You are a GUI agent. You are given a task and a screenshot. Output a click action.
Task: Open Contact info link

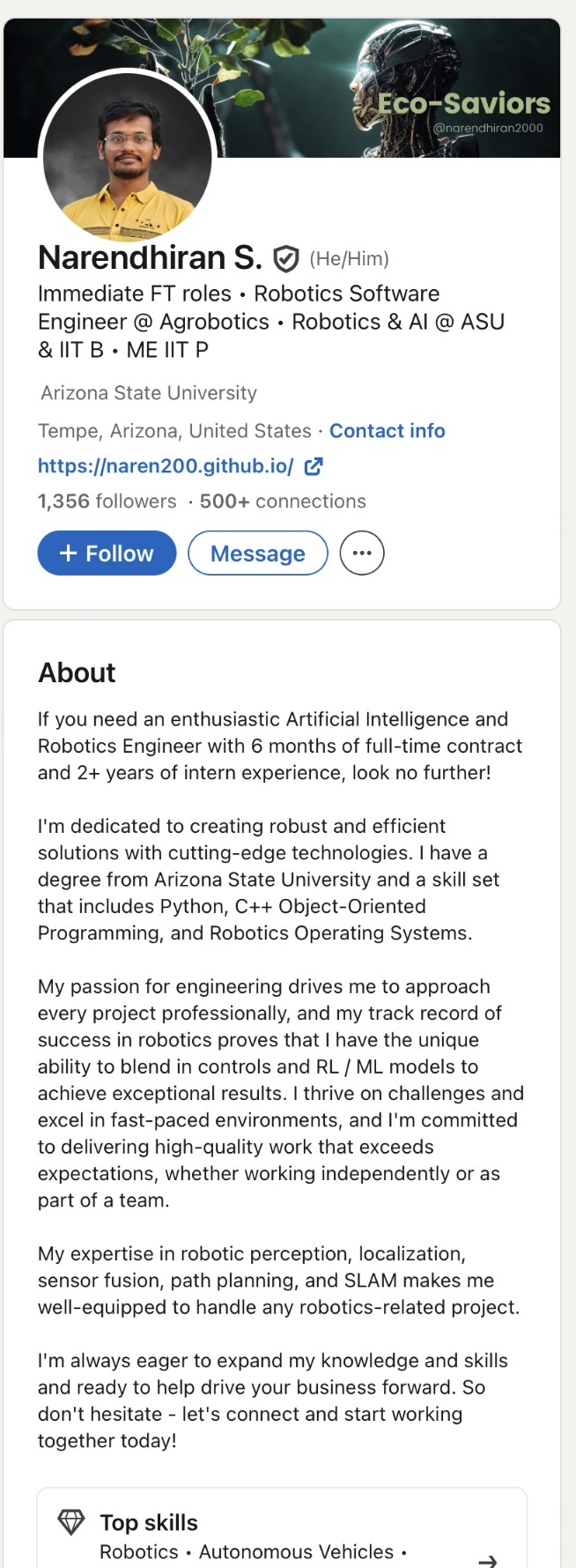tap(388, 431)
